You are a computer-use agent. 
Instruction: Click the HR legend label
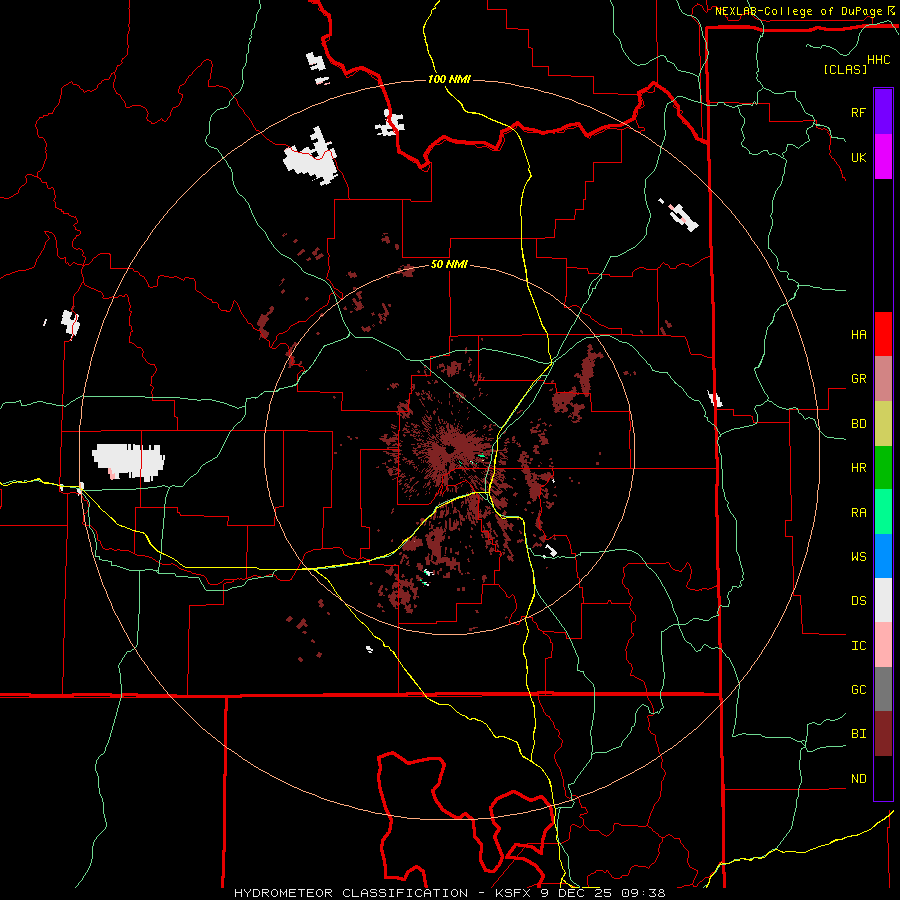(x=858, y=468)
